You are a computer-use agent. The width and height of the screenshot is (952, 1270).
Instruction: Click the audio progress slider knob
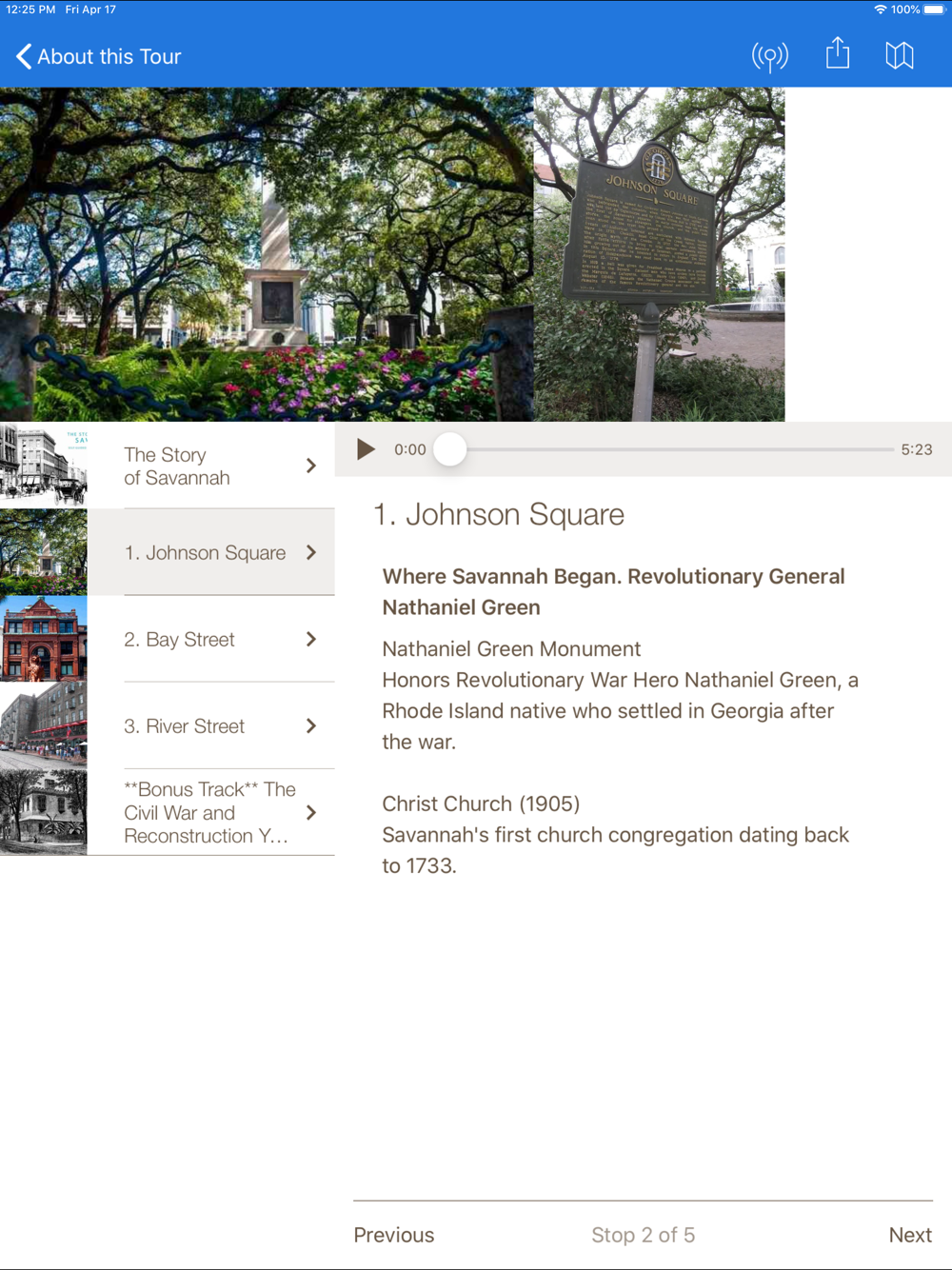450,449
